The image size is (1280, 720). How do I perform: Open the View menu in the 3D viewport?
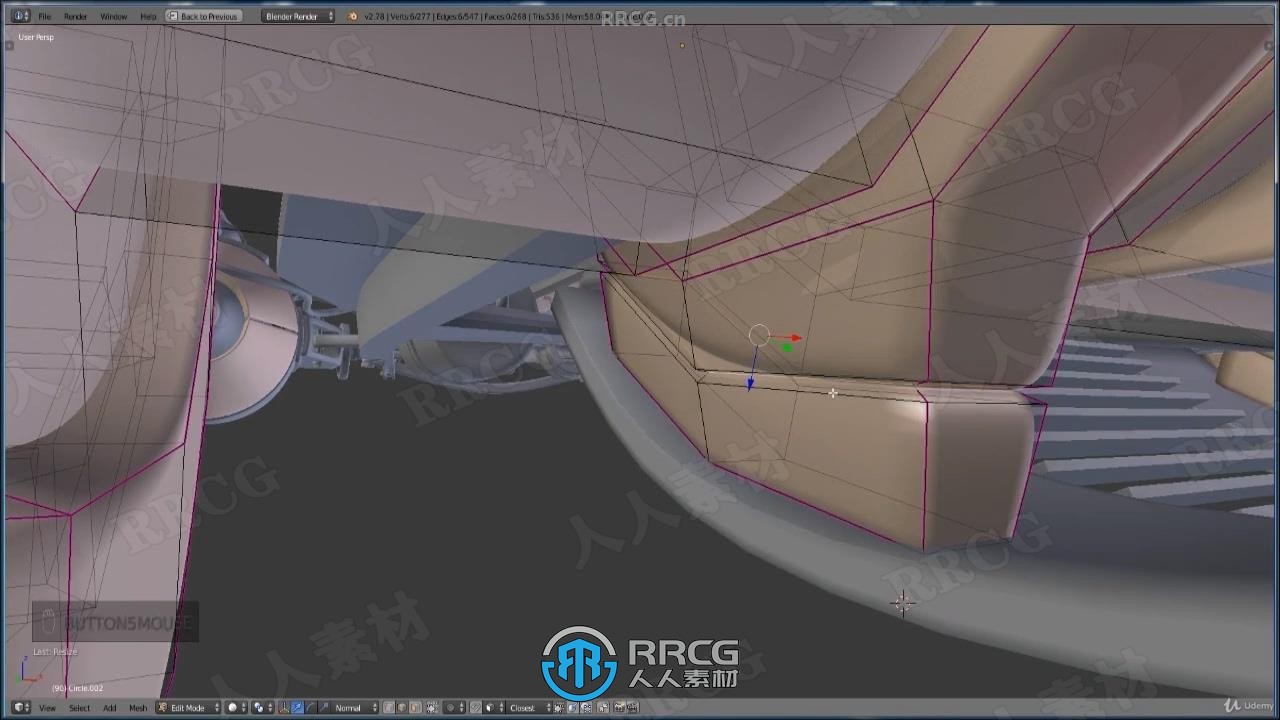[47, 708]
